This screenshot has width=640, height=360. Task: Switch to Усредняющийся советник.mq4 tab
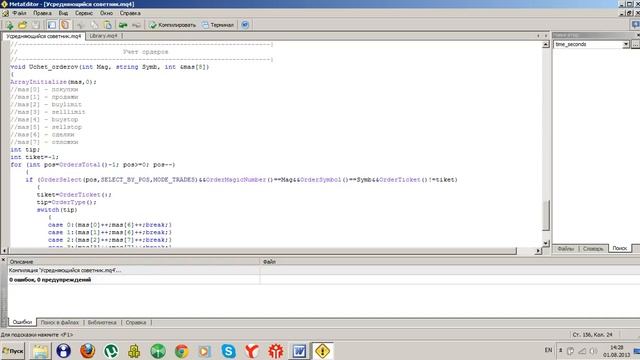tap(44, 36)
